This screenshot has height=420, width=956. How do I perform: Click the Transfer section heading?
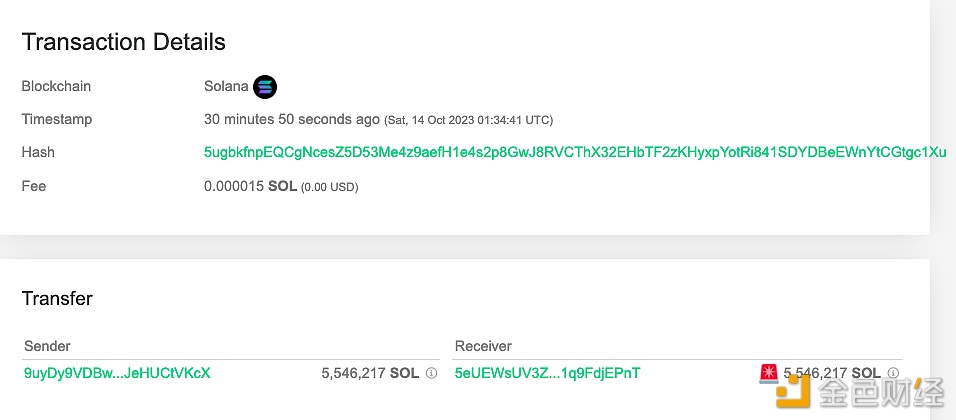[x=57, y=299]
